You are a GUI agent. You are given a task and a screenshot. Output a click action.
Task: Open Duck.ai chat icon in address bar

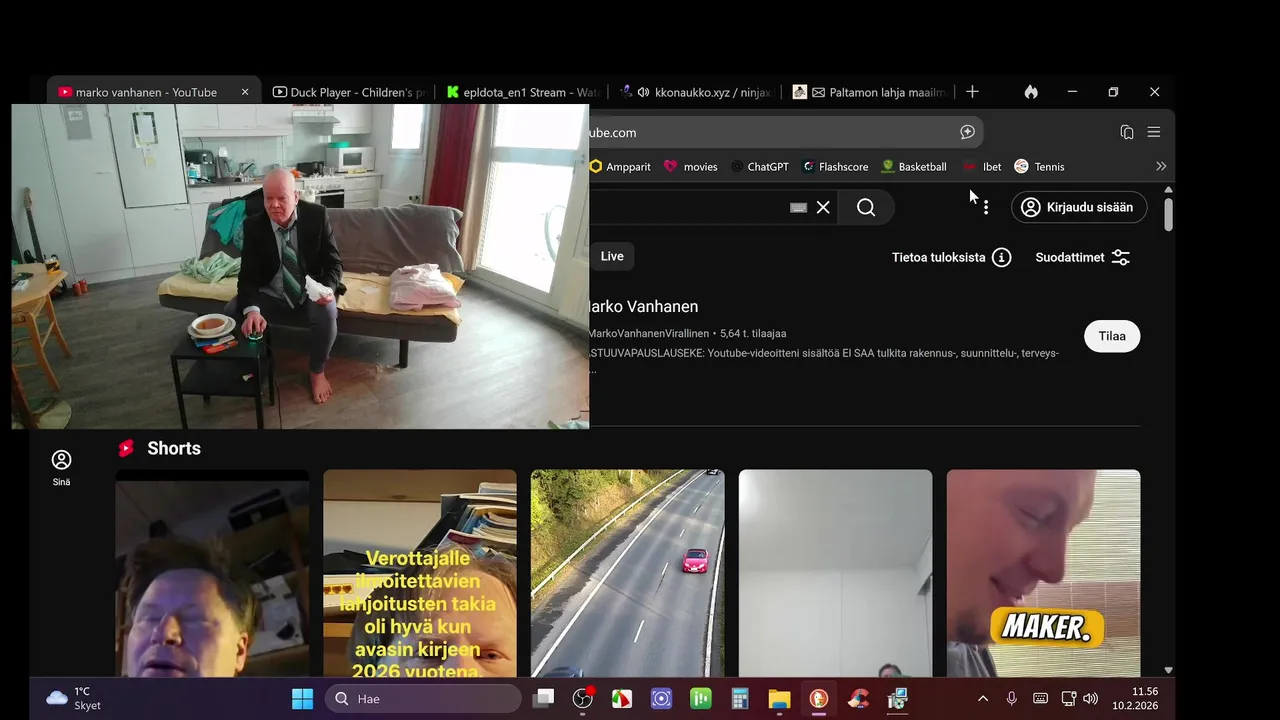click(x=967, y=132)
